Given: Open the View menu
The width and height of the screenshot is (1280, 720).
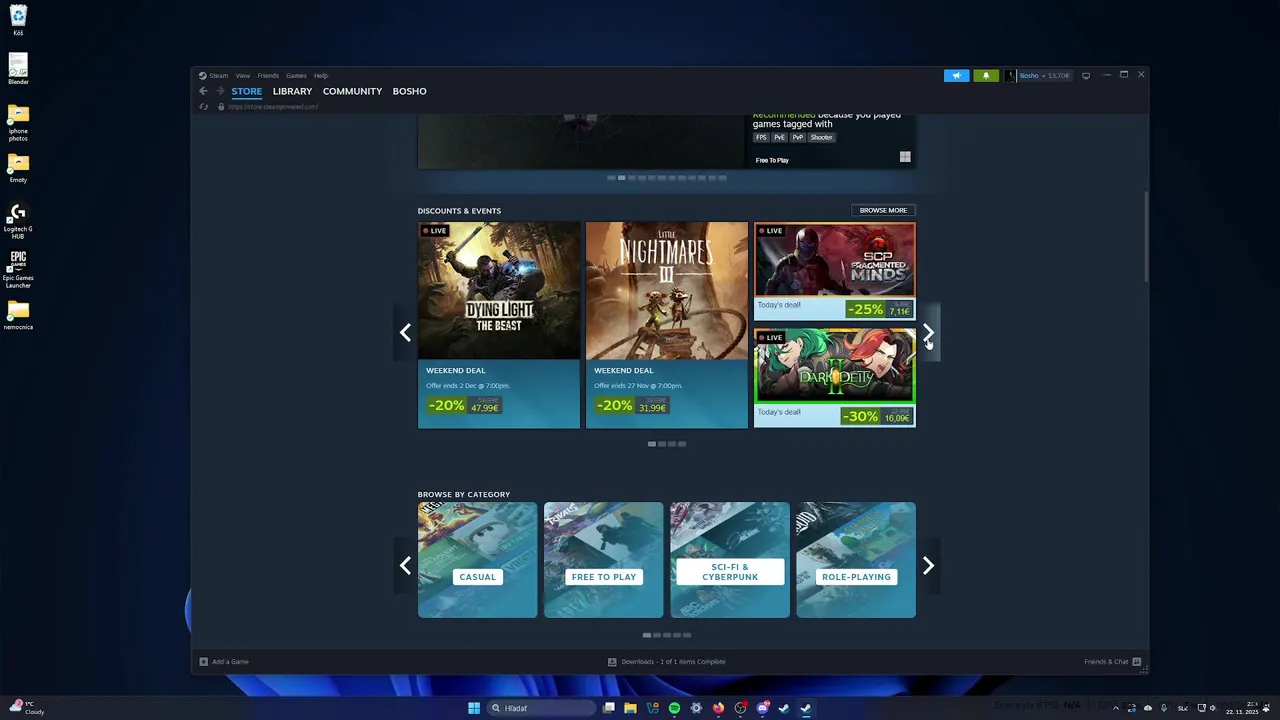Looking at the screenshot, I should (243, 75).
